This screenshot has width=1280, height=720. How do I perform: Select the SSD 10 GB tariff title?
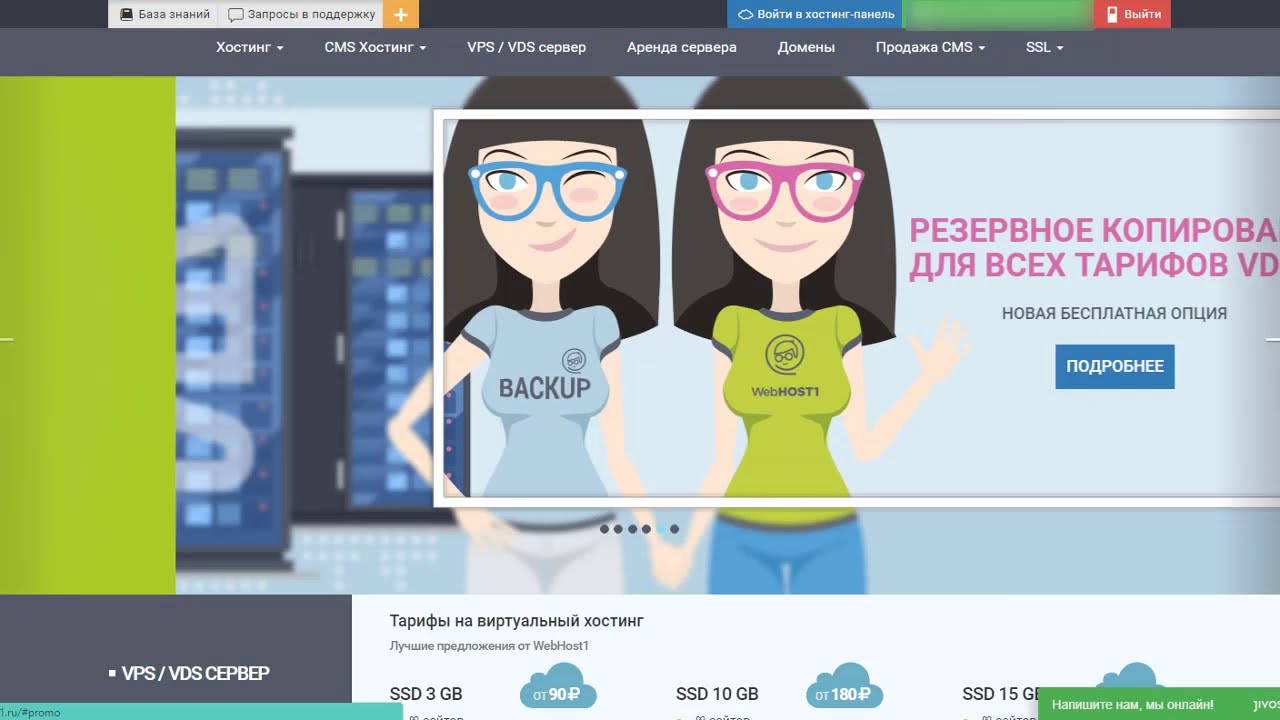point(717,694)
